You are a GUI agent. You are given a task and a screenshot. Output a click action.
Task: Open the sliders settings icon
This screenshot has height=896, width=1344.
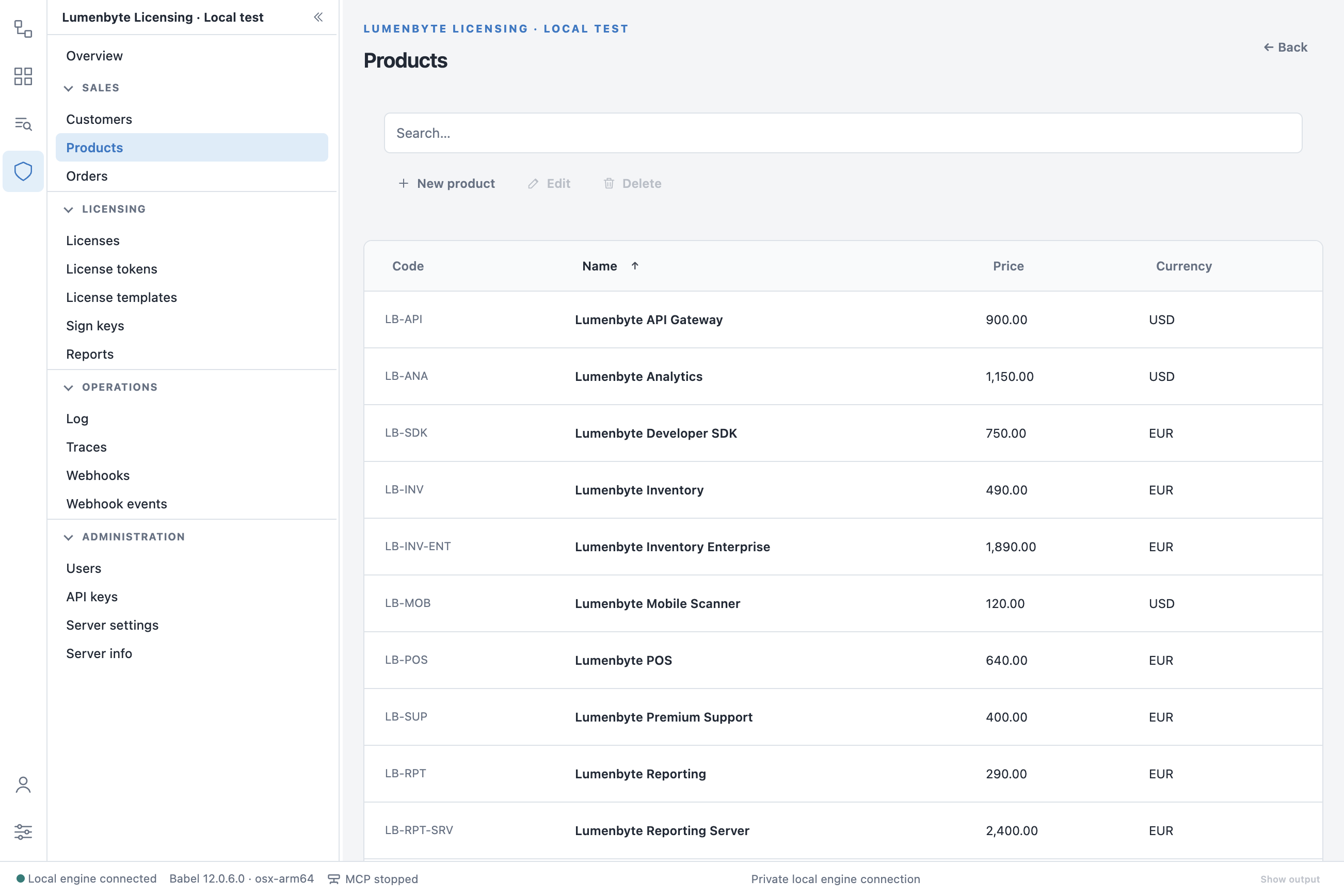tap(23, 831)
